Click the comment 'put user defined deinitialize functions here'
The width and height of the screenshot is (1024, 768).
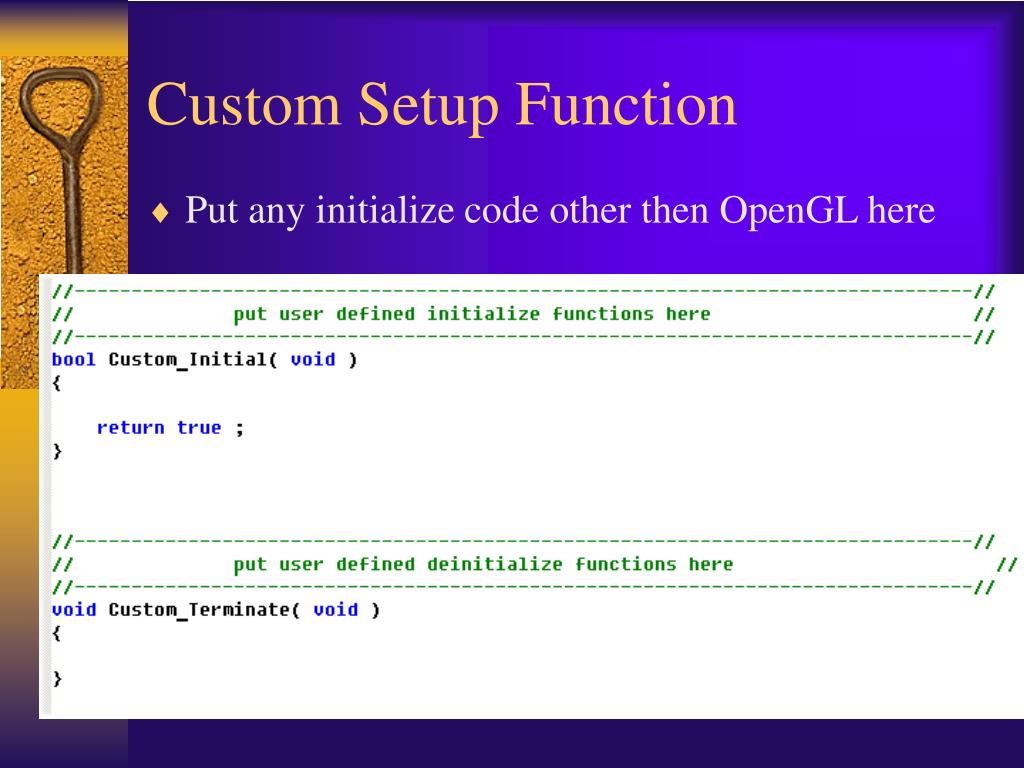[x=483, y=565]
